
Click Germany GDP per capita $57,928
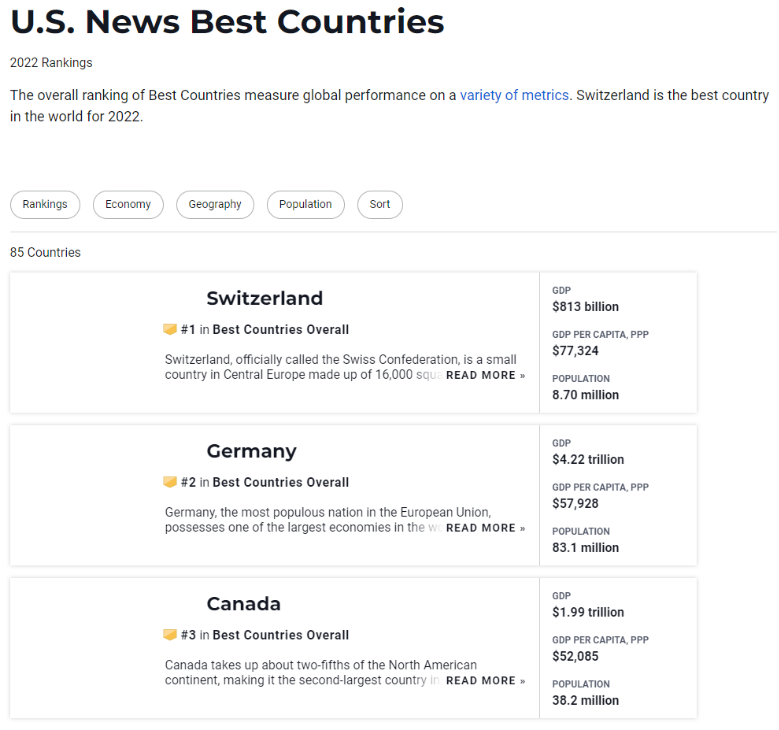(x=575, y=503)
